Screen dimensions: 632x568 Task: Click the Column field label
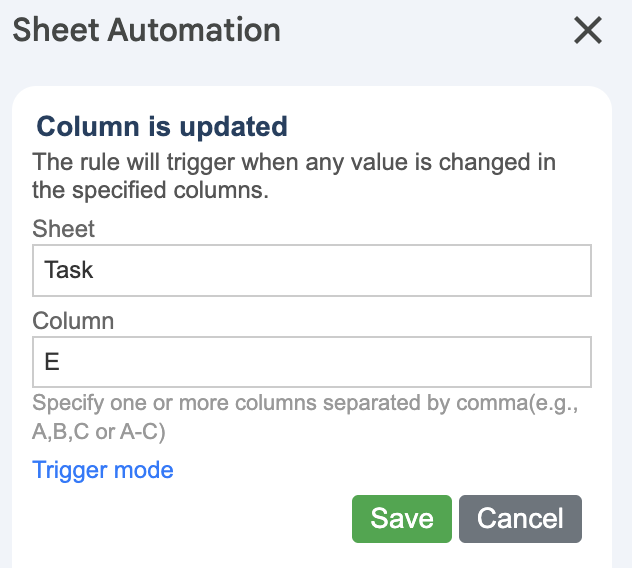pyautogui.click(x=73, y=321)
